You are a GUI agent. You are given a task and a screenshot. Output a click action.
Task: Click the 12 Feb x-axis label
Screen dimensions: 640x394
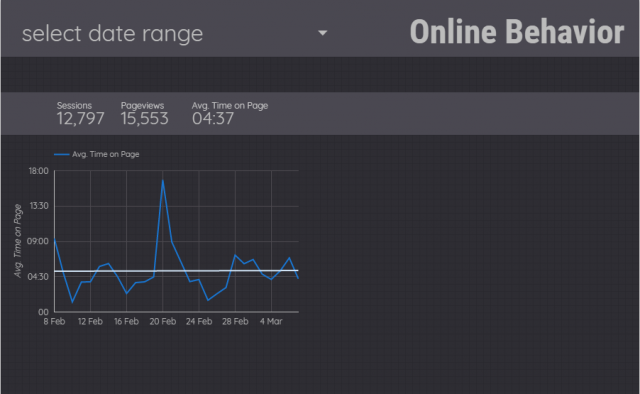pyautogui.click(x=90, y=321)
